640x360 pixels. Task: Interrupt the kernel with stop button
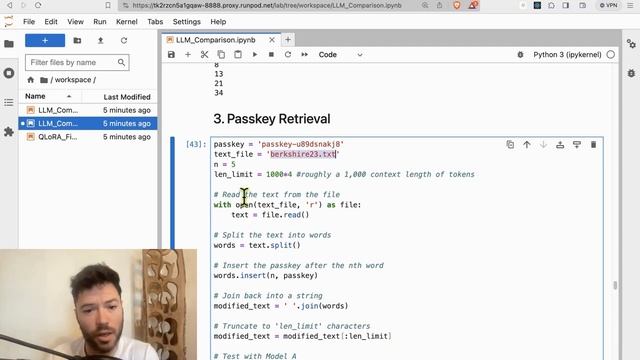(x=271, y=55)
